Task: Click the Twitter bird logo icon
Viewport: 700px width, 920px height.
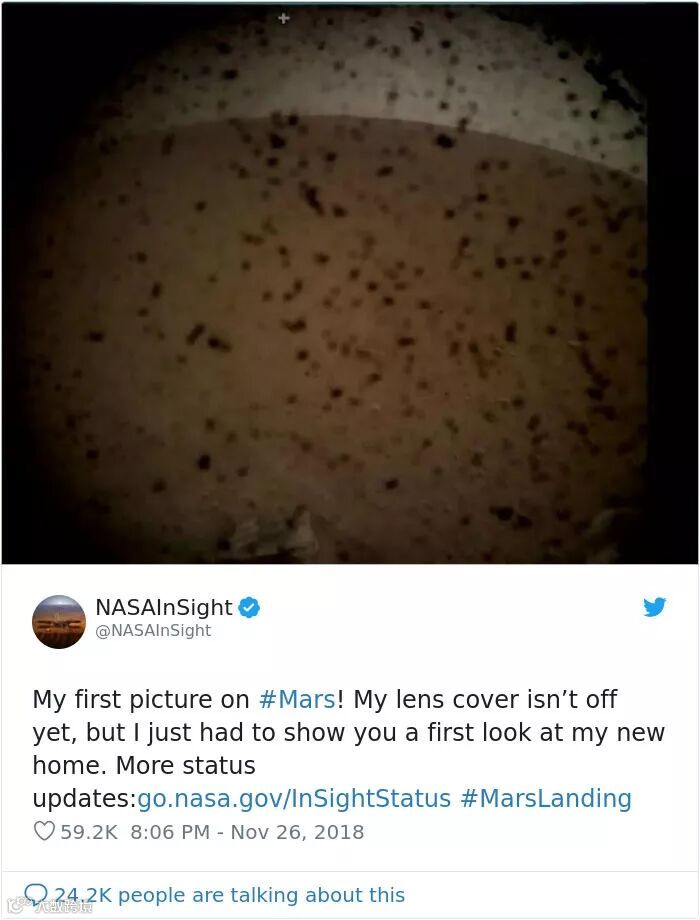Action: coord(654,607)
